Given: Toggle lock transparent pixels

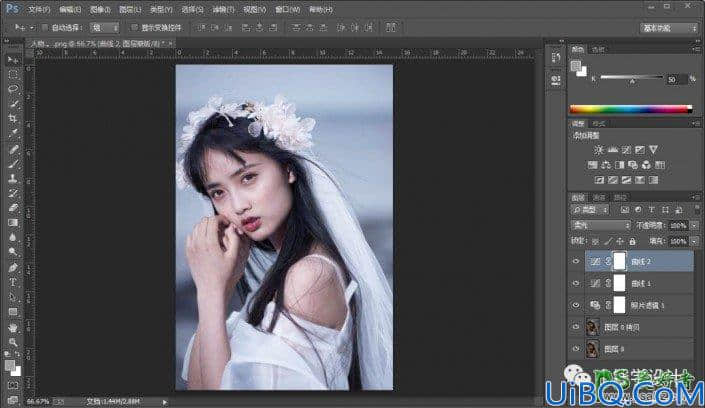Looking at the screenshot, I should click(595, 242).
